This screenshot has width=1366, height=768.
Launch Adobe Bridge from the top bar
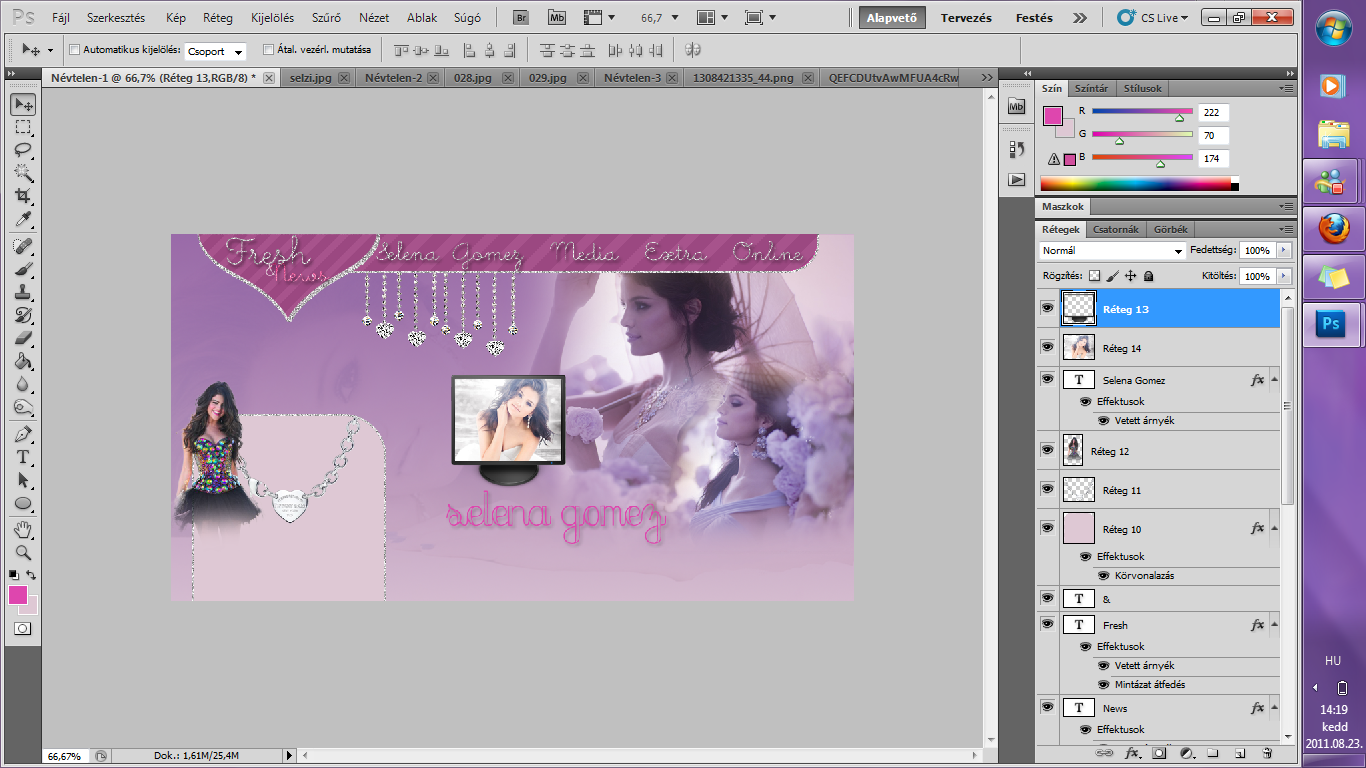pos(520,17)
